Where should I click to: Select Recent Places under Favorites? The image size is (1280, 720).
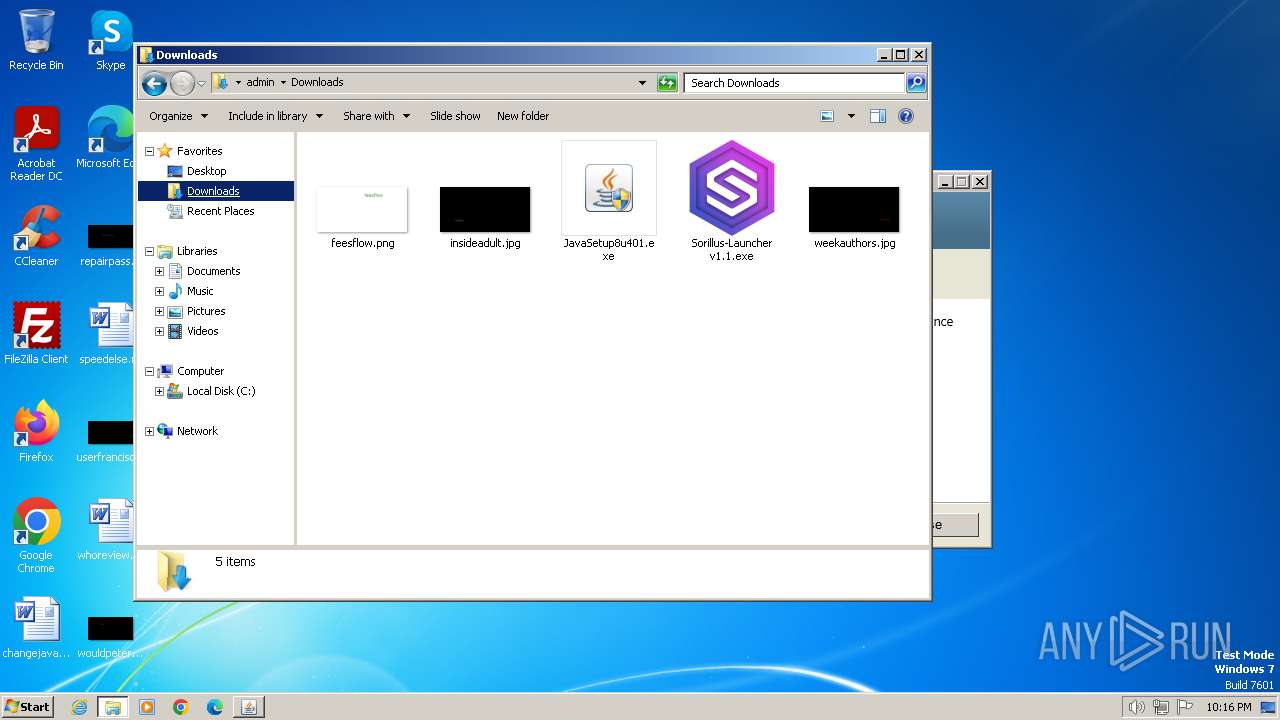[220, 211]
